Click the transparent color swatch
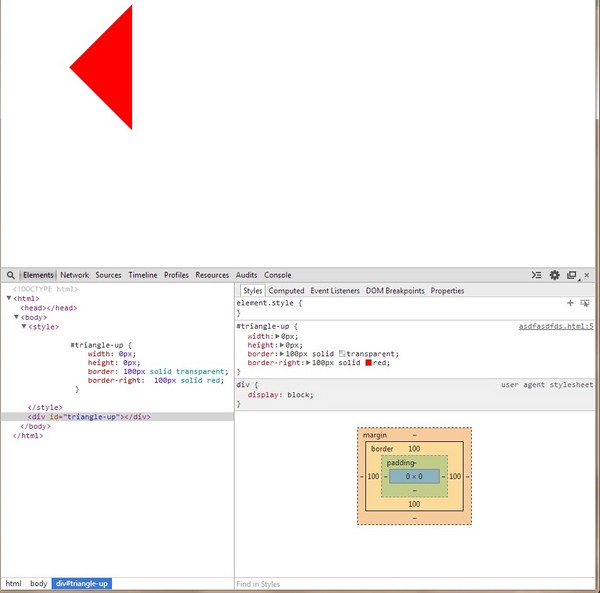600x593 pixels. [342, 354]
